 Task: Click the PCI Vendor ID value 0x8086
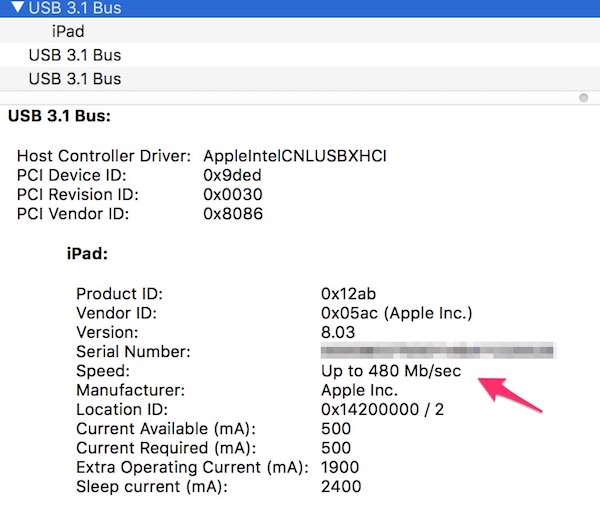click(x=234, y=213)
